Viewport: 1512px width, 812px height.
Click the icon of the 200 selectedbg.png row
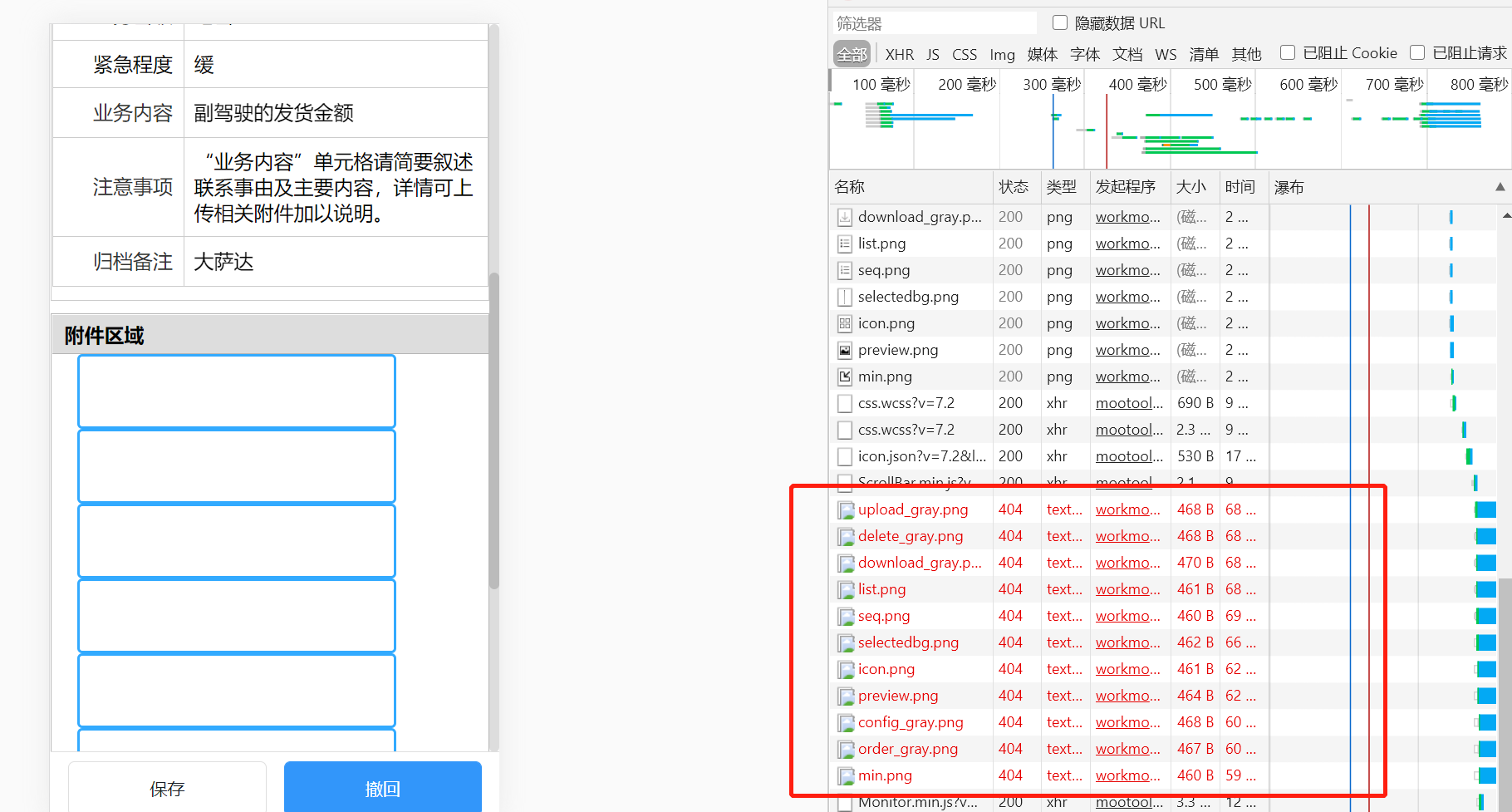coord(845,297)
